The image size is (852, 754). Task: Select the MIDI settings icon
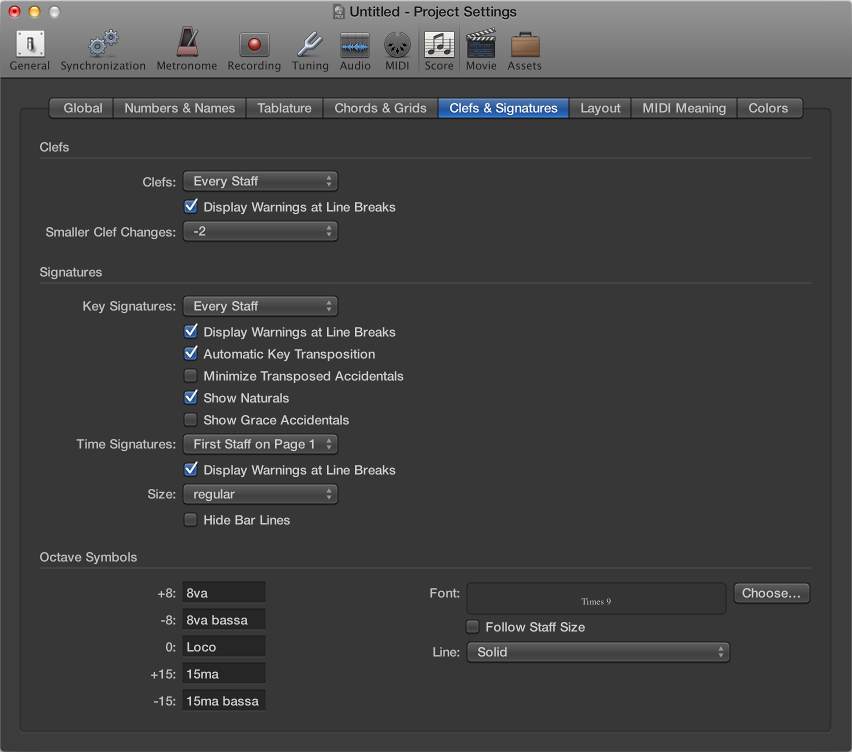coord(397,45)
